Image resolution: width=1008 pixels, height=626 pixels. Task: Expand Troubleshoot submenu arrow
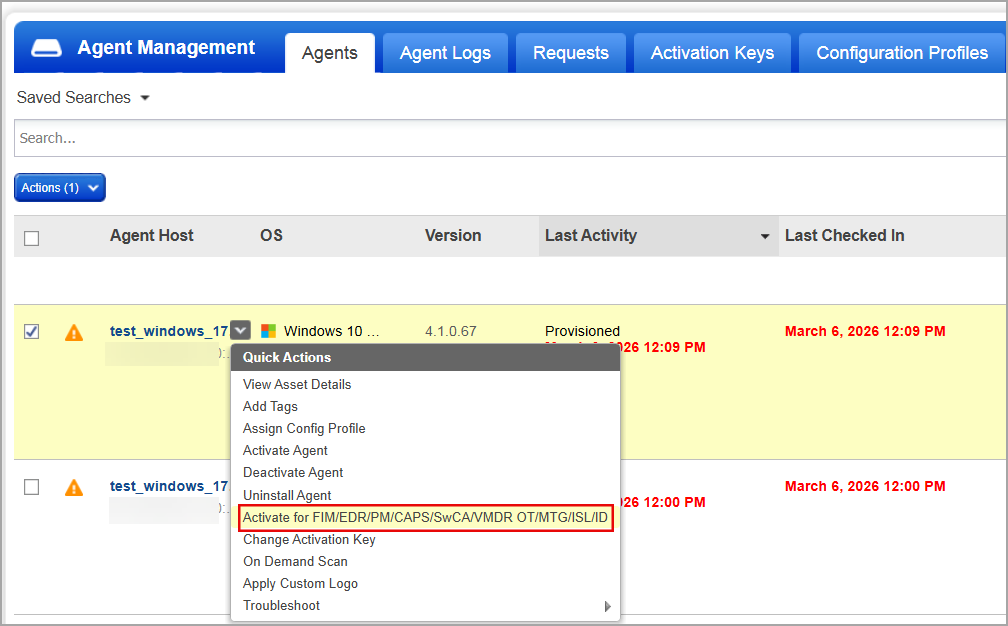[x=607, y=606]
